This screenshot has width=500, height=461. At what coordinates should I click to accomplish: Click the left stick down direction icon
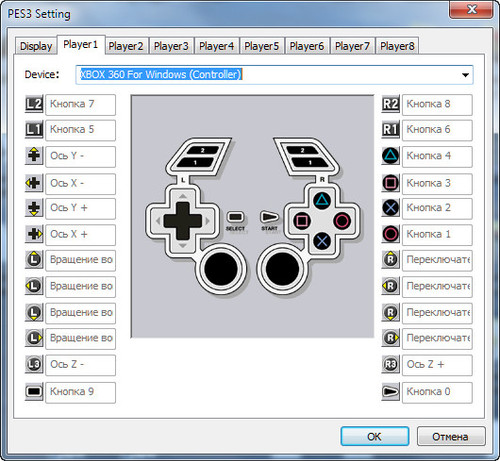pos(34,313)
